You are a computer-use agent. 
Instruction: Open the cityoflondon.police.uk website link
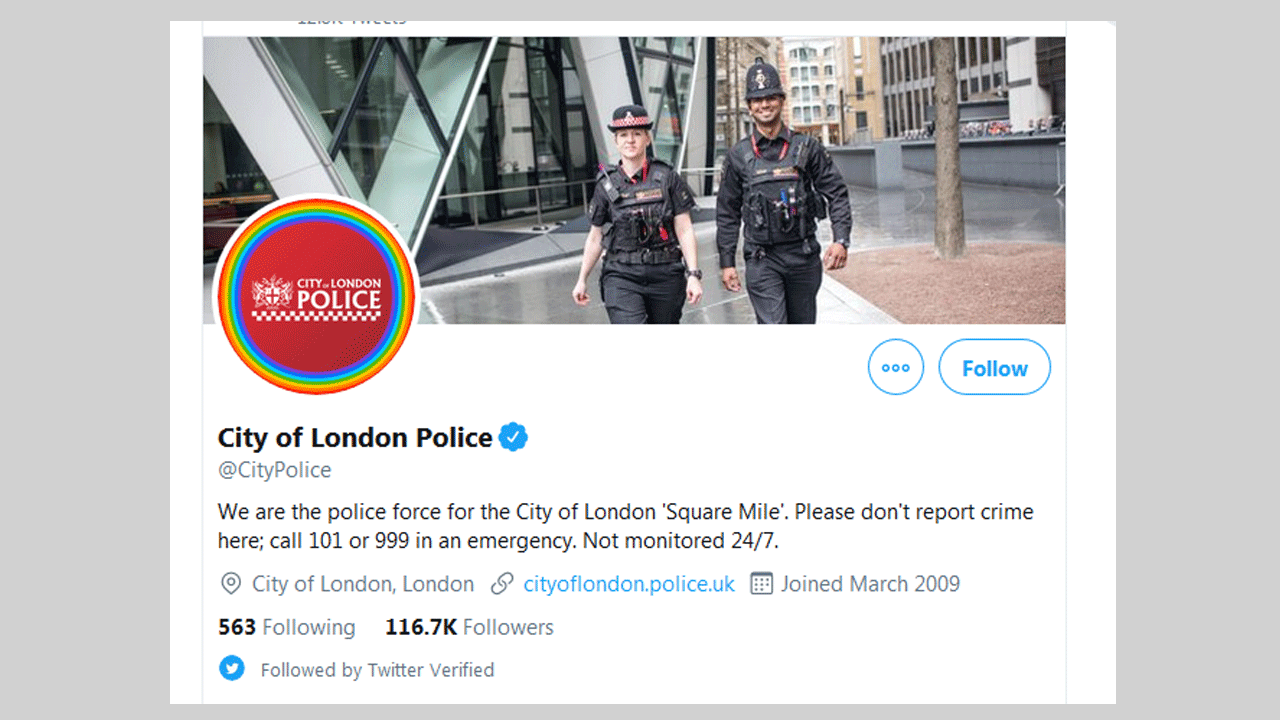coord(629,584)
